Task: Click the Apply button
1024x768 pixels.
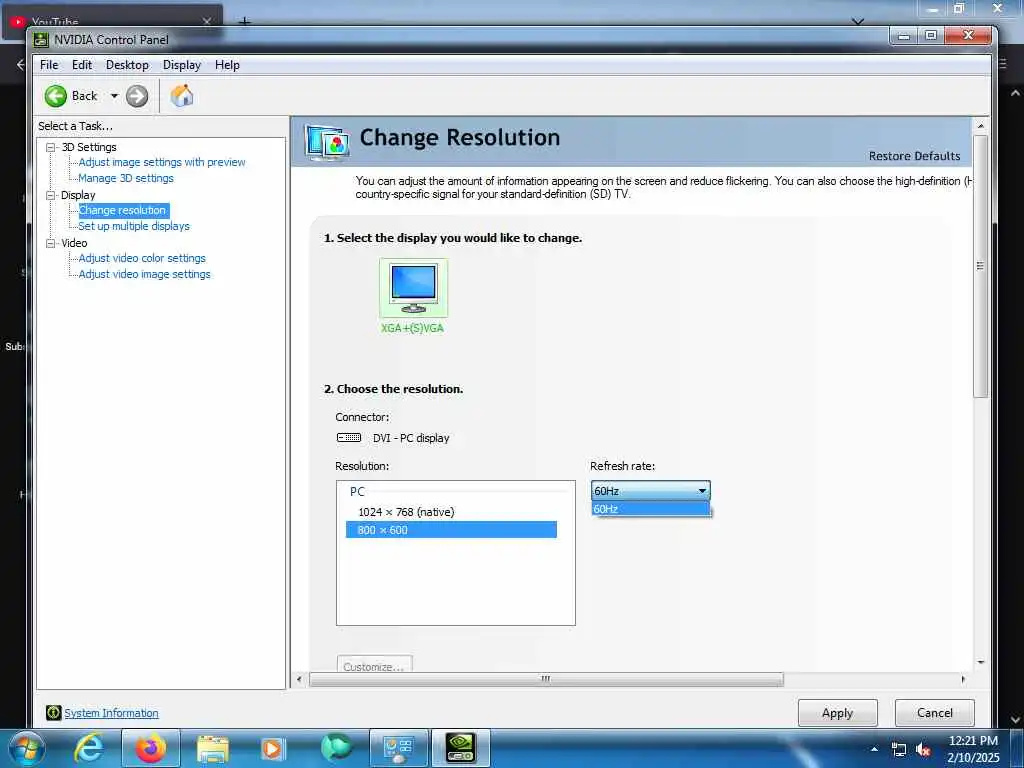Action: 837,712
